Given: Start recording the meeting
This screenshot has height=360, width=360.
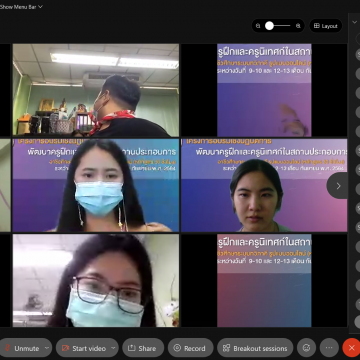Looking at the screenshot, I should (x=190, y=348).
